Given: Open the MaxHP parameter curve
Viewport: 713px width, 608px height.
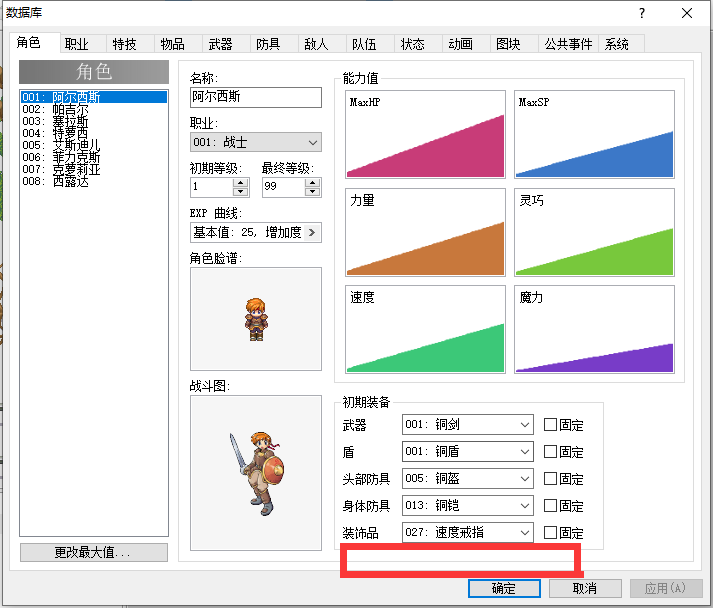Looking at the screenshot, I should (425, 134).
